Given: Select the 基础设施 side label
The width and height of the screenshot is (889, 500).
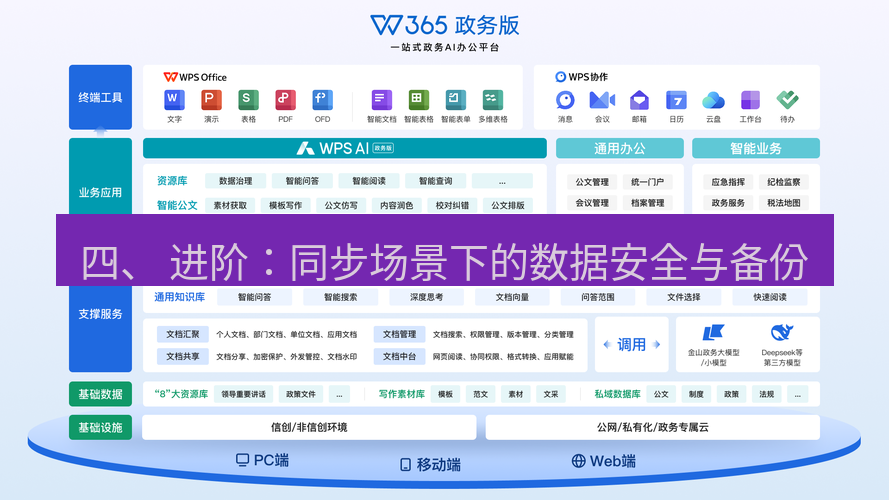Looking at the screenshot, I should pyautogui.click(x=100, y=427).
